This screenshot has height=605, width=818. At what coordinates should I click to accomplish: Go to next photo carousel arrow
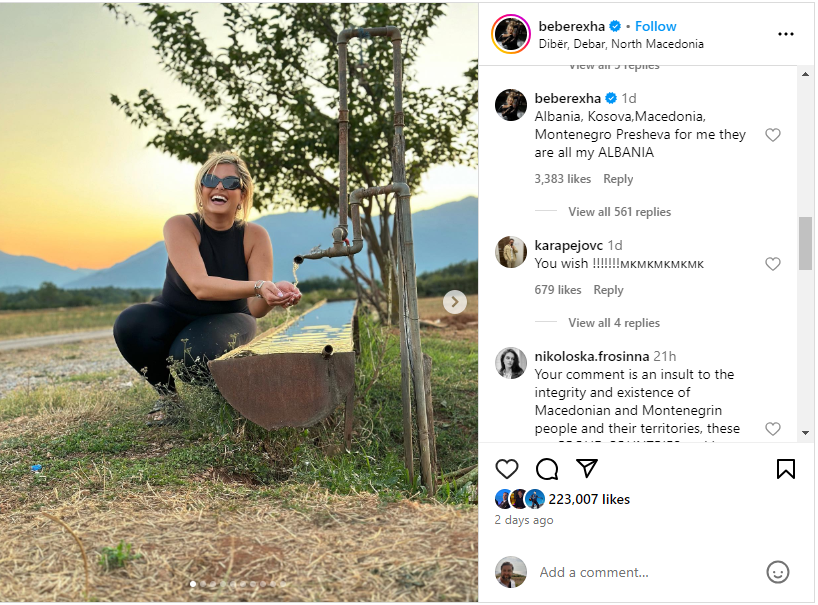coord(455,301)
